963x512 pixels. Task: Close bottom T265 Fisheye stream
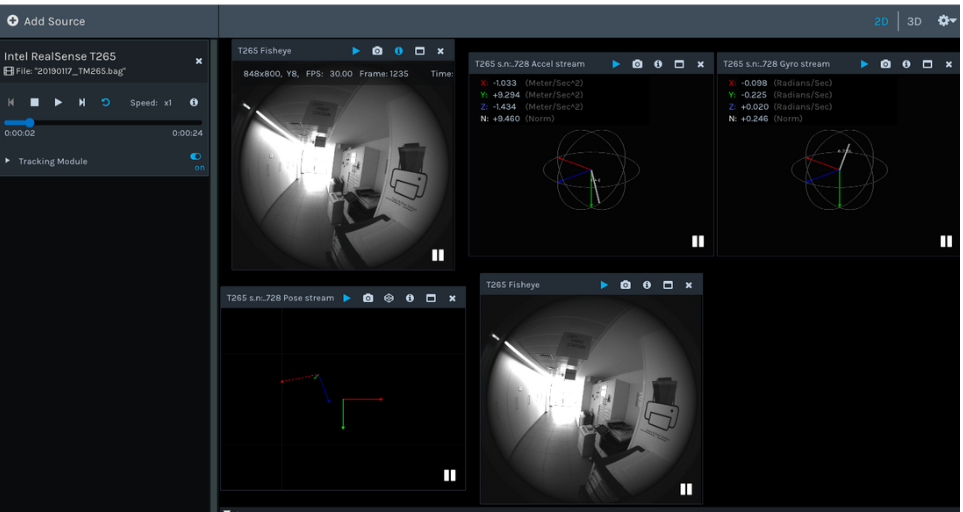(x=688, y=285)
